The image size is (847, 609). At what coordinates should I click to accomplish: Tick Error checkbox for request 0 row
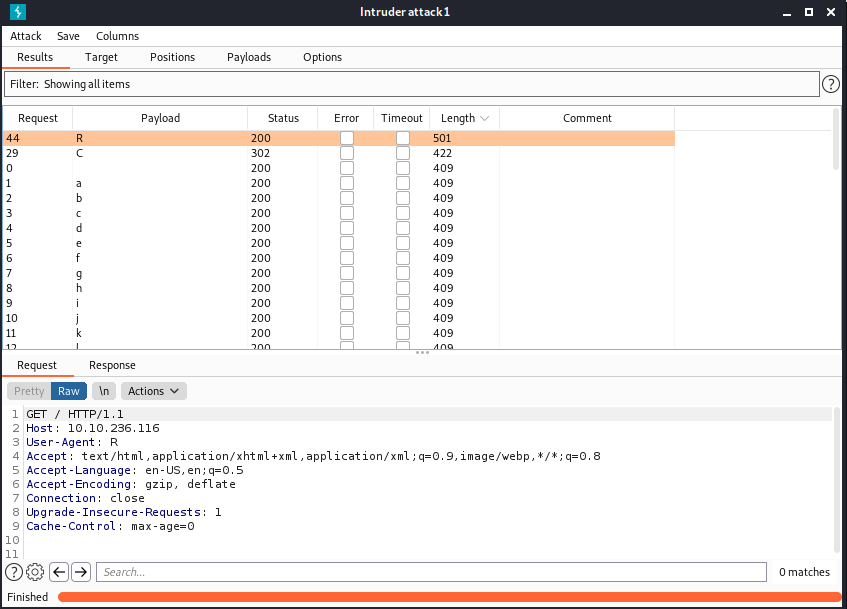[x=347, y=169]
